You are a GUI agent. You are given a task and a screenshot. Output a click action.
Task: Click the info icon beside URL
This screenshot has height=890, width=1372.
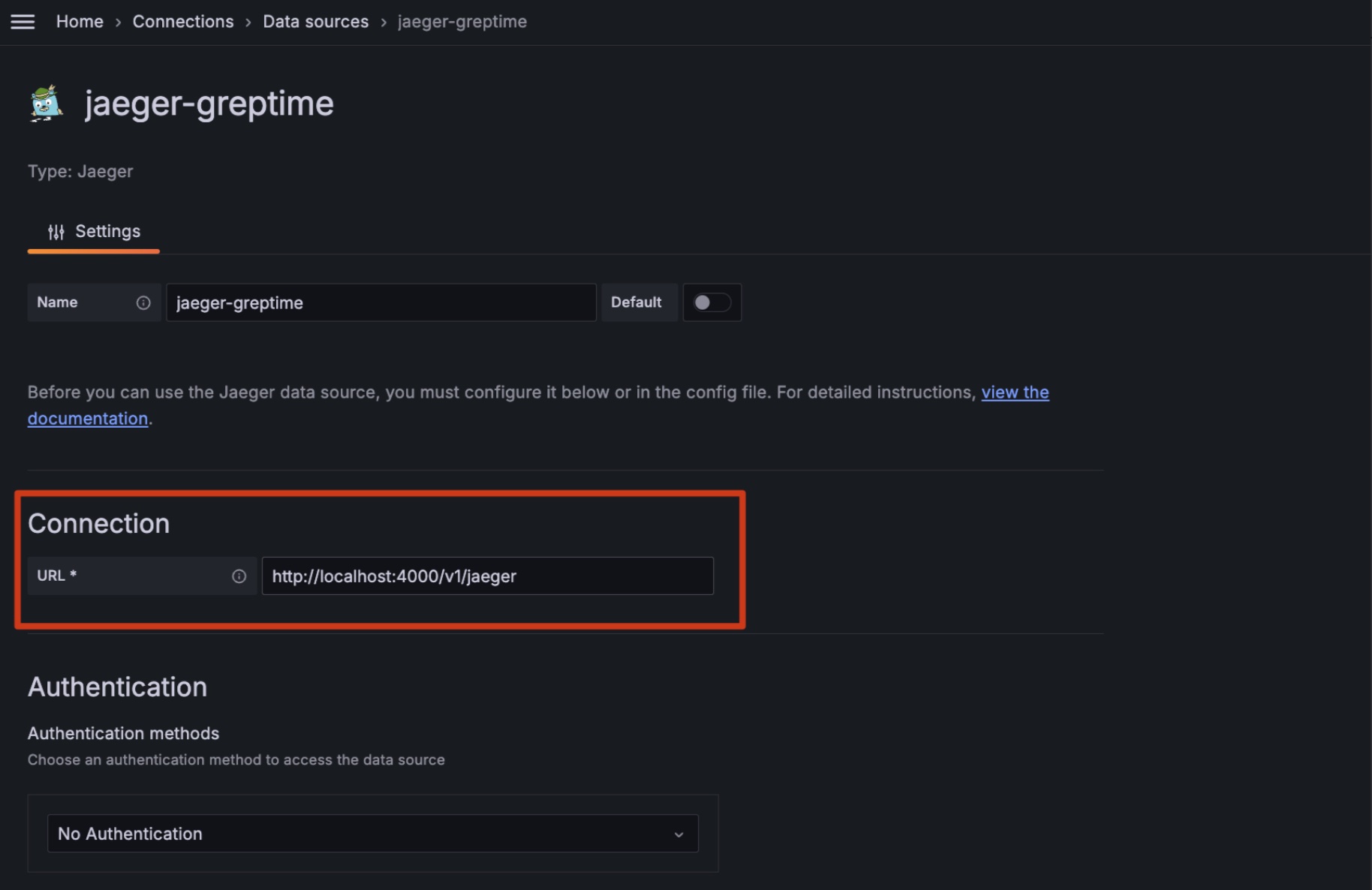tap(239, 576)
